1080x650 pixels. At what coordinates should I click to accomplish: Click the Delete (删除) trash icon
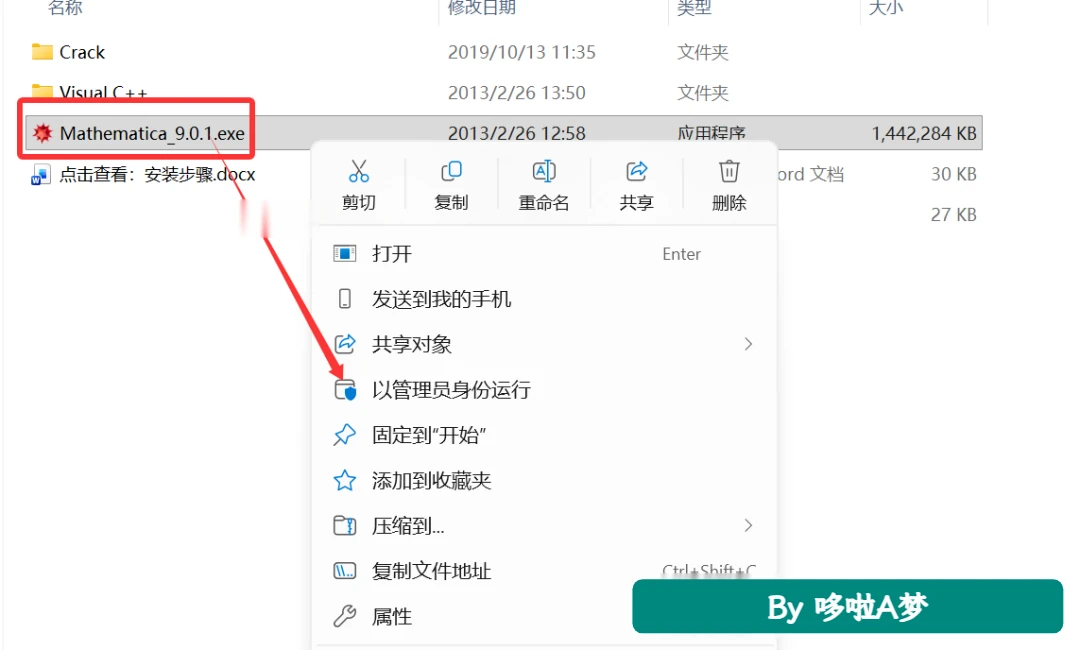pyautogui.click(x=729, y=171)
